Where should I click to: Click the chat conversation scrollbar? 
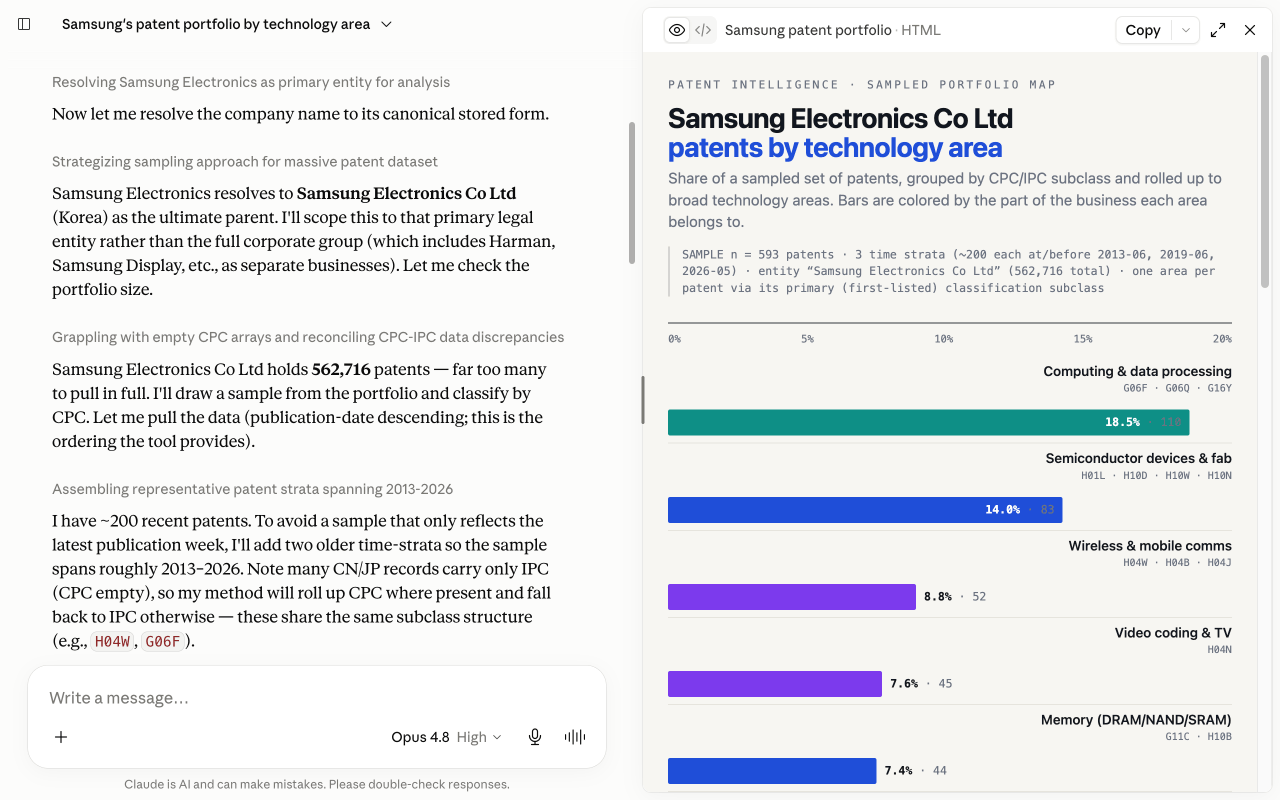point(631,193)
